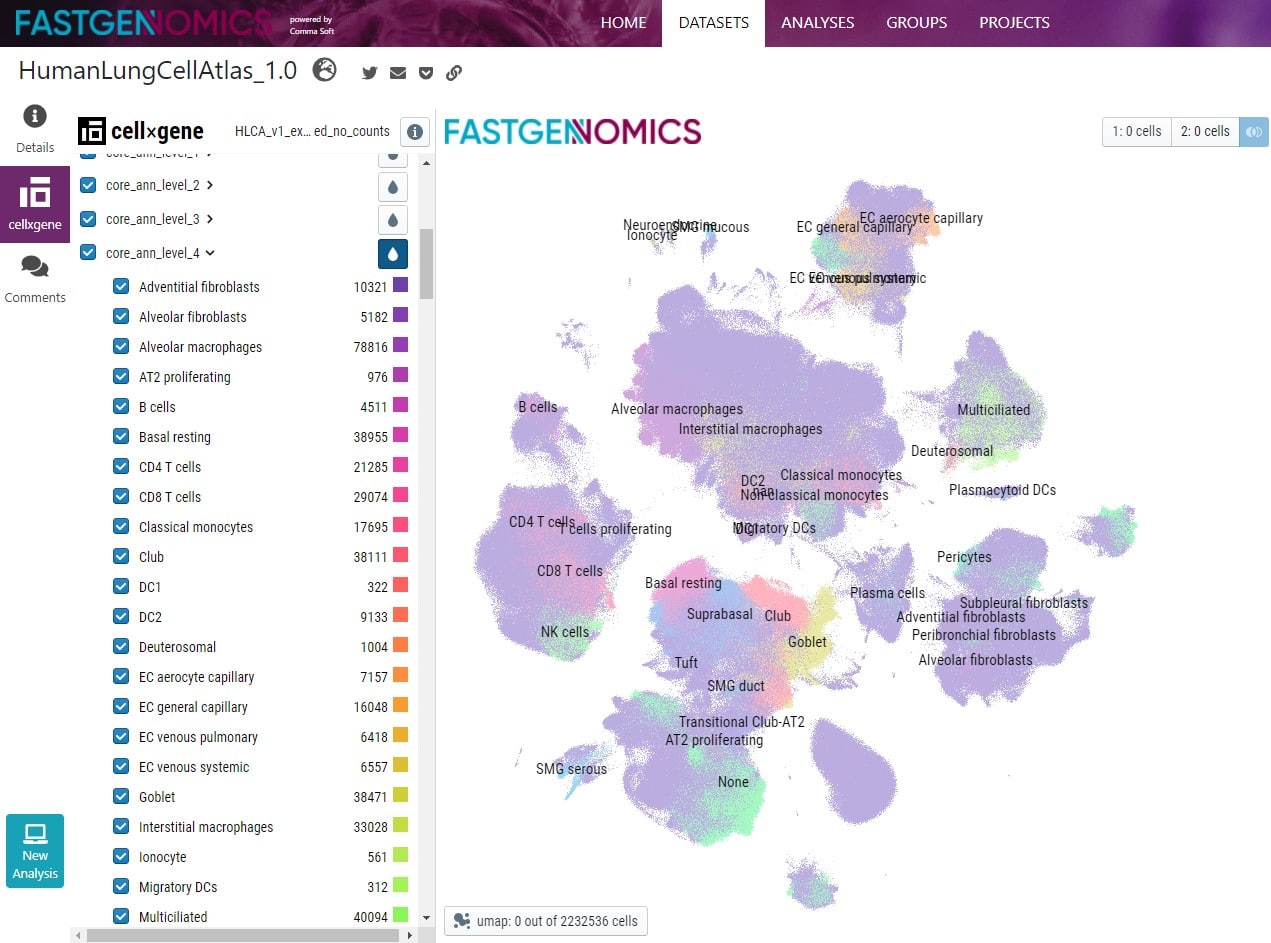The width and height of the screenshot is (1271, 943).
Task: Click the Multiciliated label on UMAP plot
Action: point(993,410)
